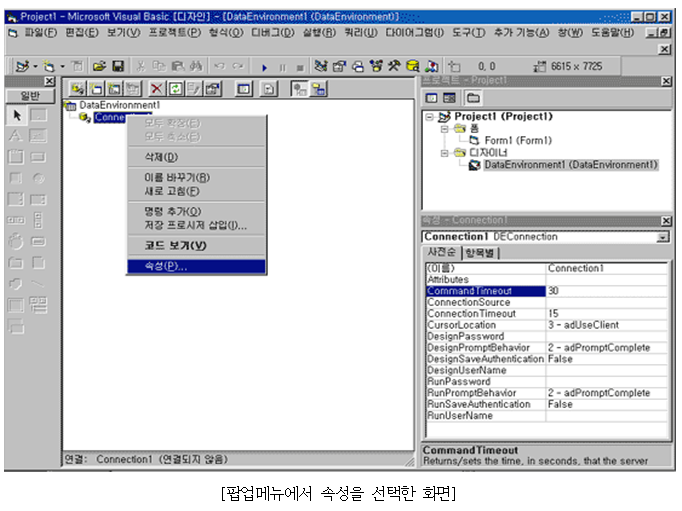Screen dimensions: 682x511
Task: Open Properties Window from main toolbar icon
Action: [x=339, y=66]
